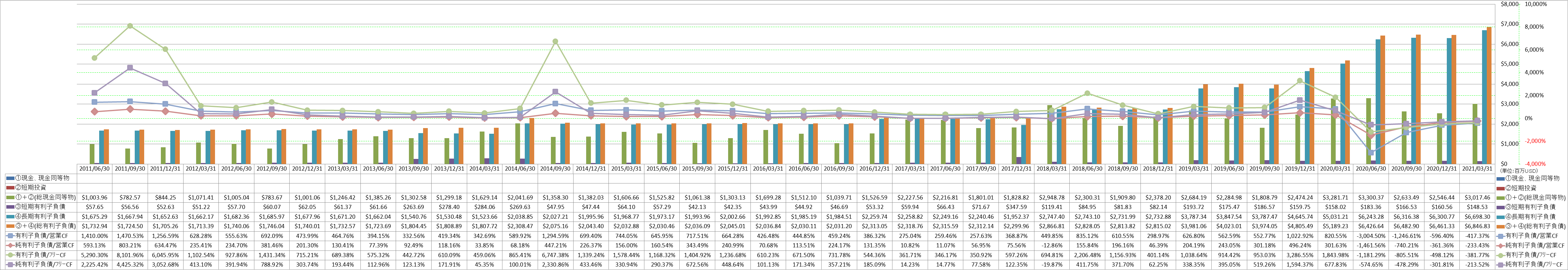Click the $5,000 axis label
The width and height of the screenshot is (1568, 270).
click(x=1510, y=64)
